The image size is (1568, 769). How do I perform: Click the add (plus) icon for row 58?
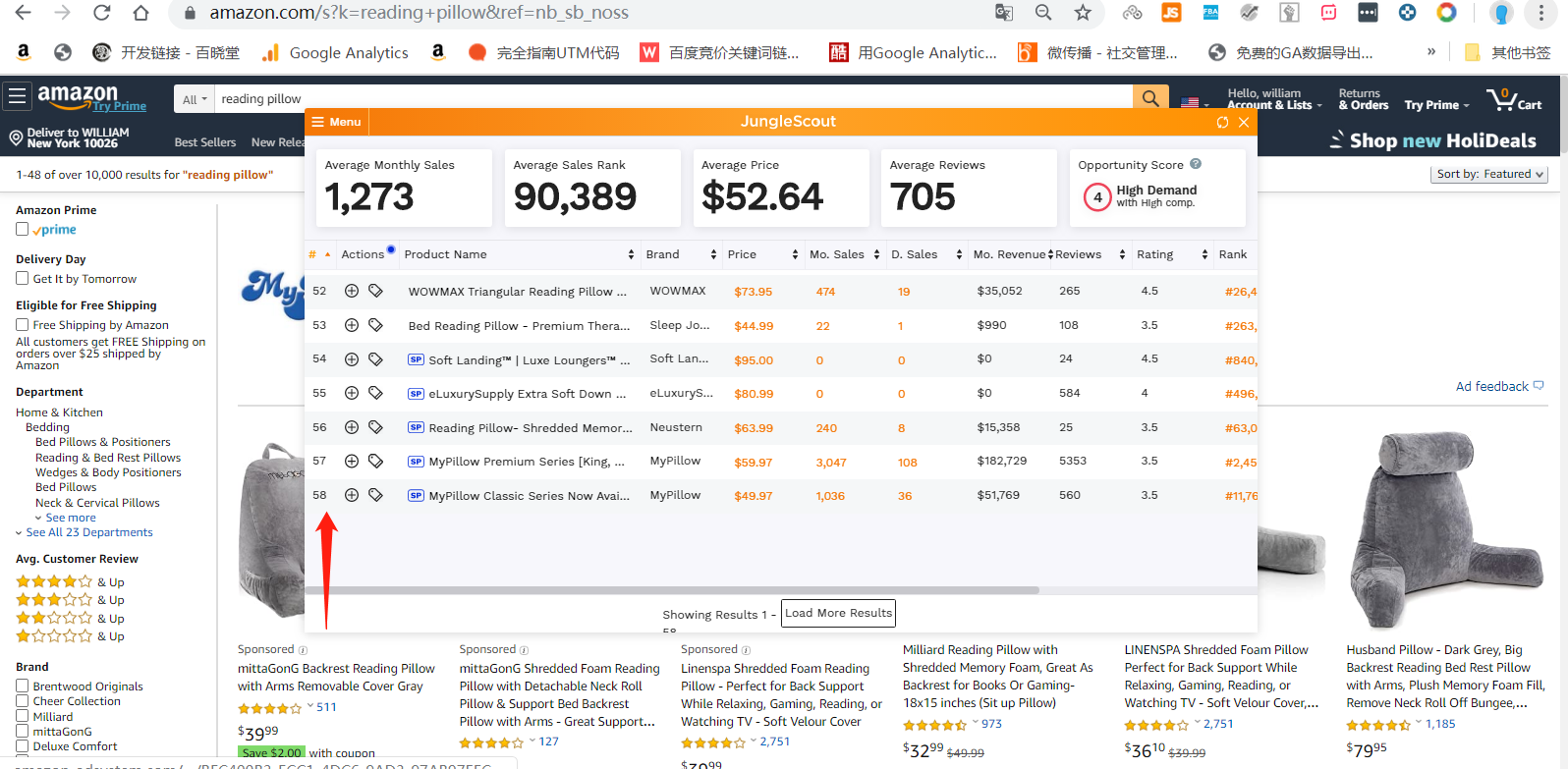pyautogui.click(x=351, y=495)
